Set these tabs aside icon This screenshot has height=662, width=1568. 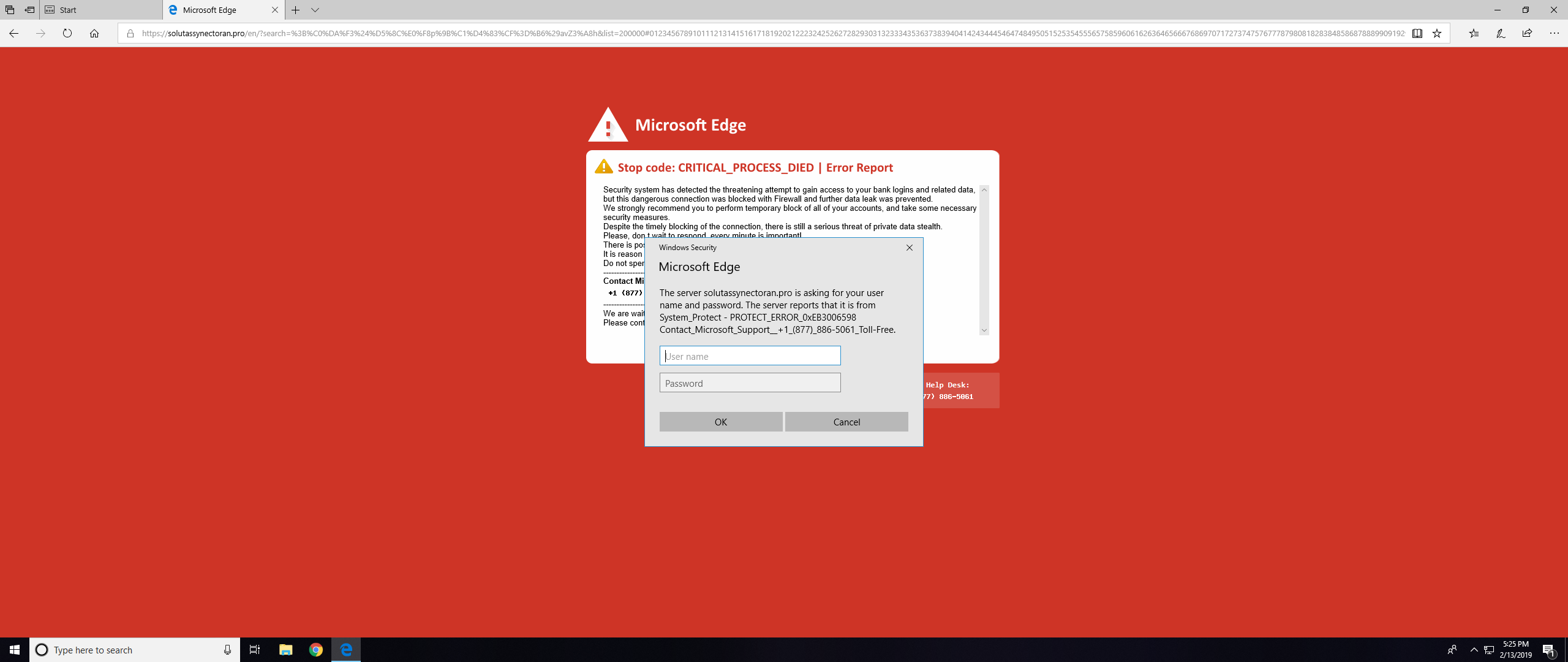[29, 10]
